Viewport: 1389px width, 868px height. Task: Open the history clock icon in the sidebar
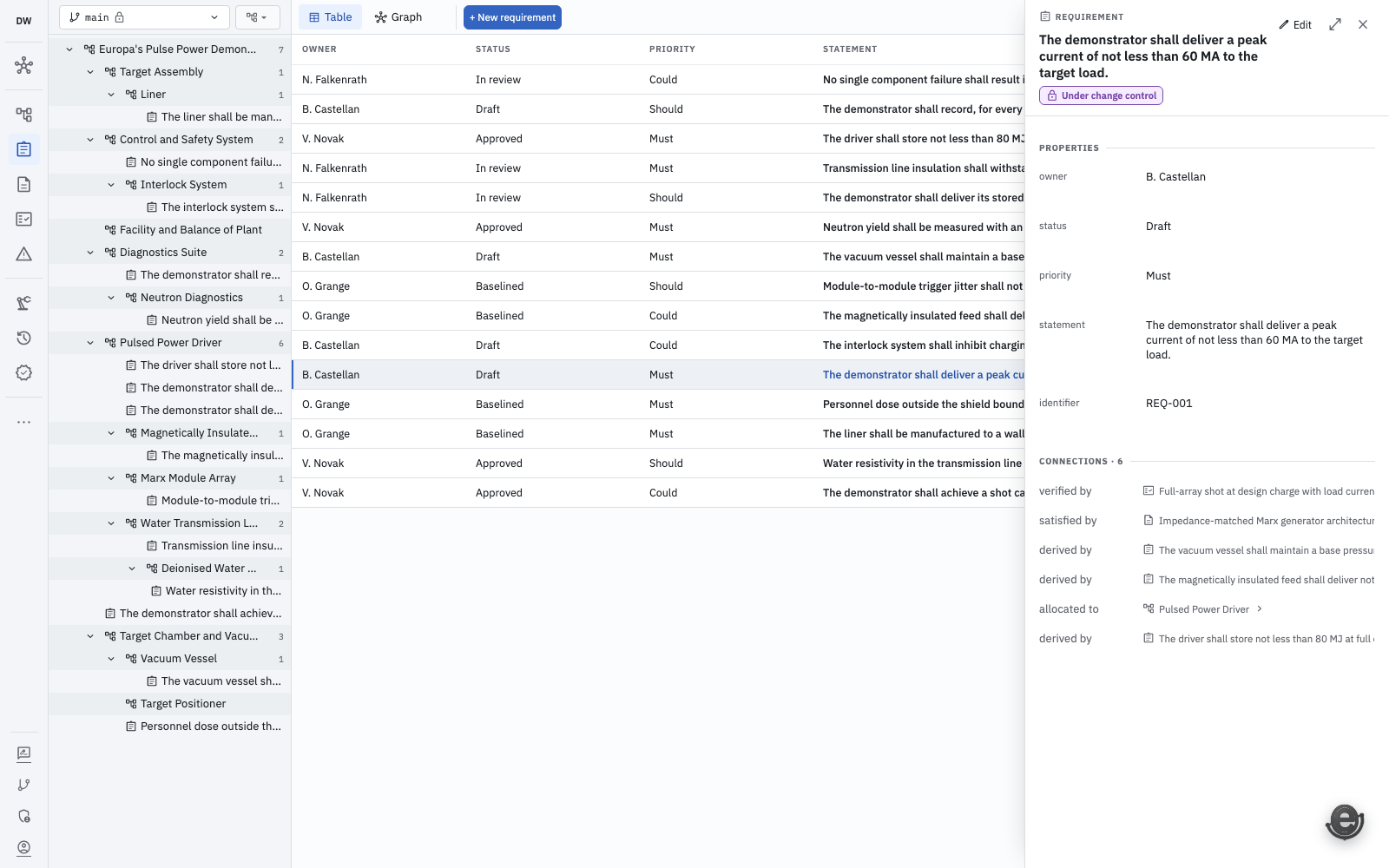23,338
